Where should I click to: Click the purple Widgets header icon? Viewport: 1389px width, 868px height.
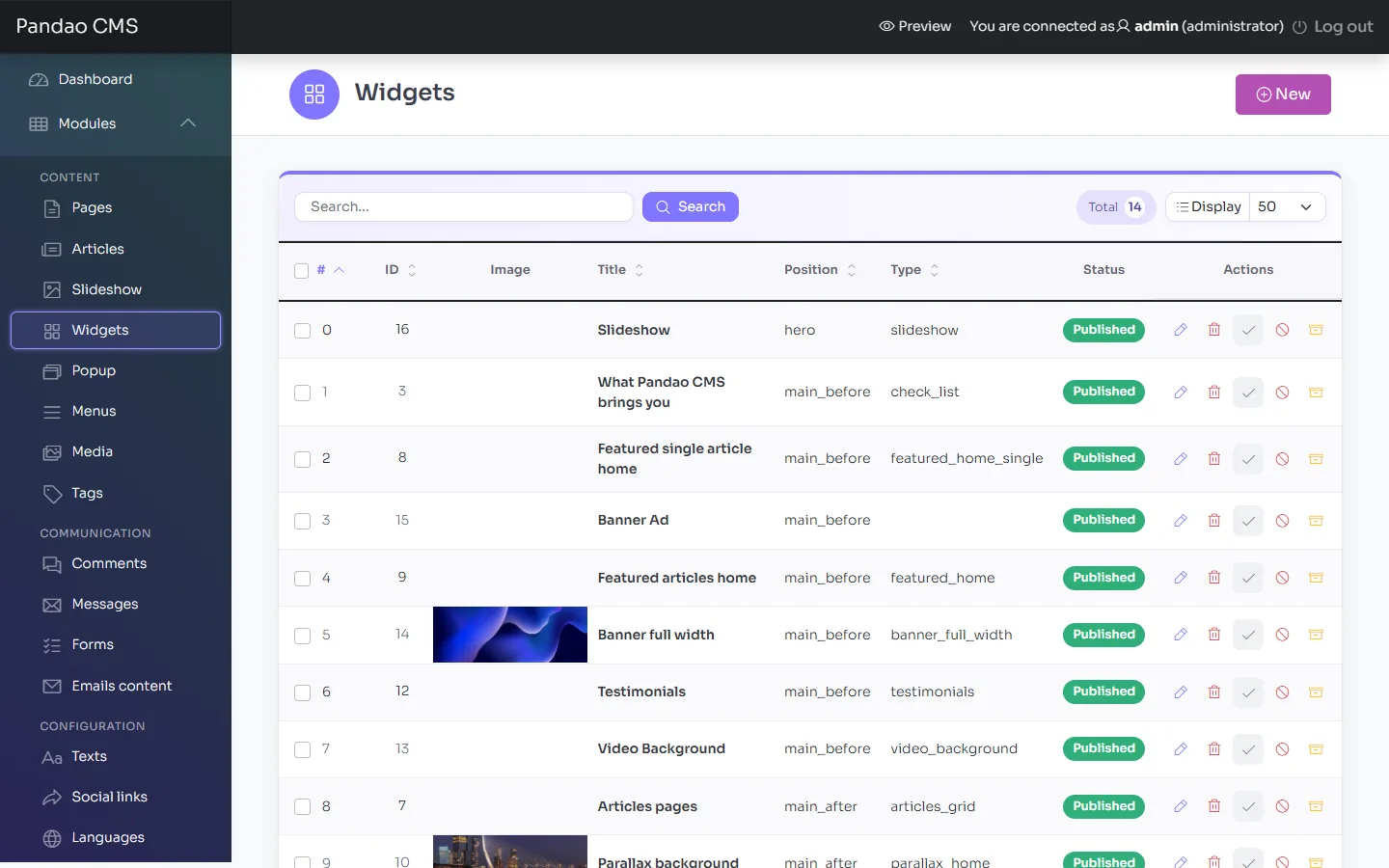(x=314, y=95)
